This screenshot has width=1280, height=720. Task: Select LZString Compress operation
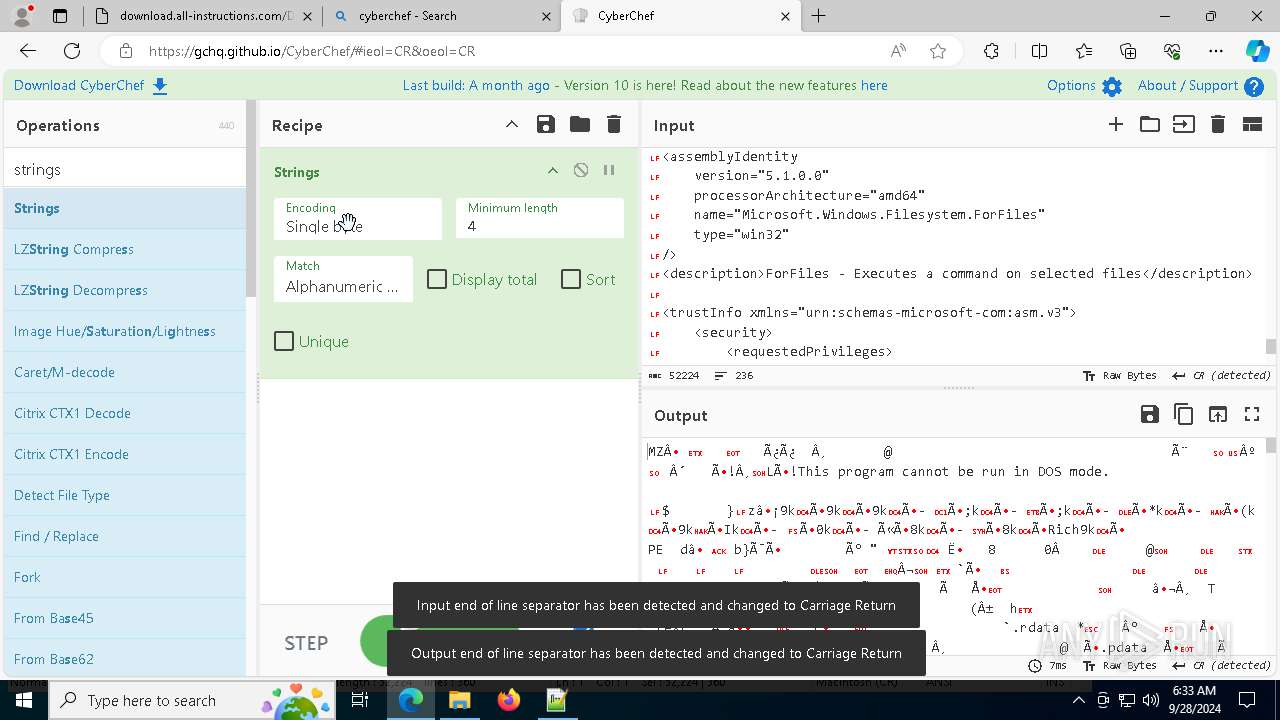point(125,249)
